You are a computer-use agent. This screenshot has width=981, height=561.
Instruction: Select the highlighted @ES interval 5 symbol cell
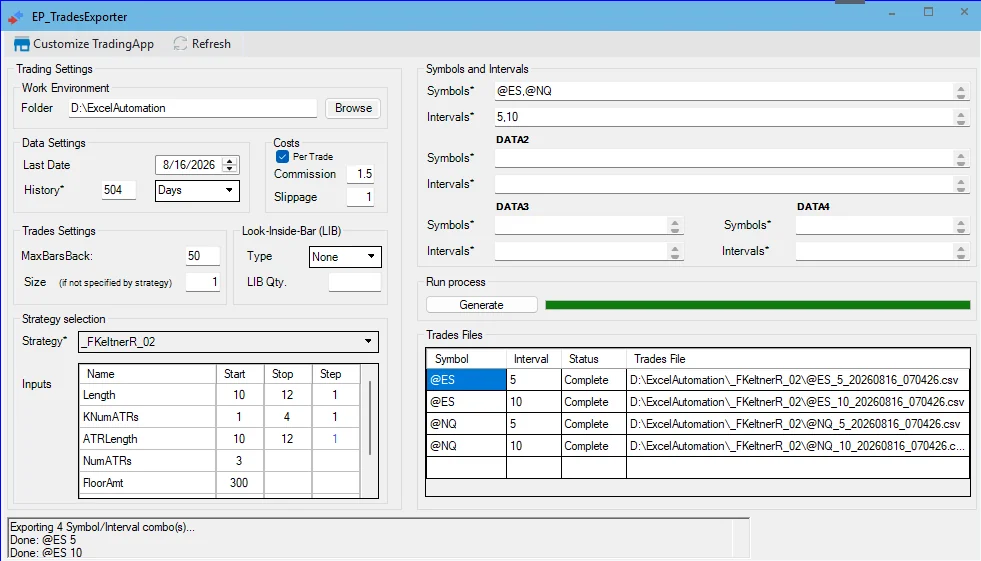[466, 380]
